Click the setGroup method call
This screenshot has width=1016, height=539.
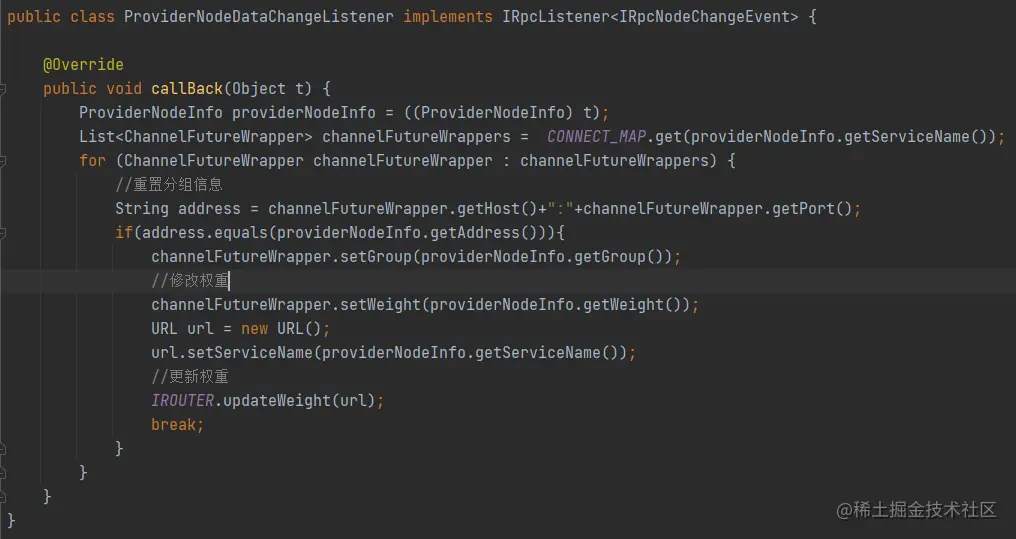pyautogui.click(x=376, y=256)
